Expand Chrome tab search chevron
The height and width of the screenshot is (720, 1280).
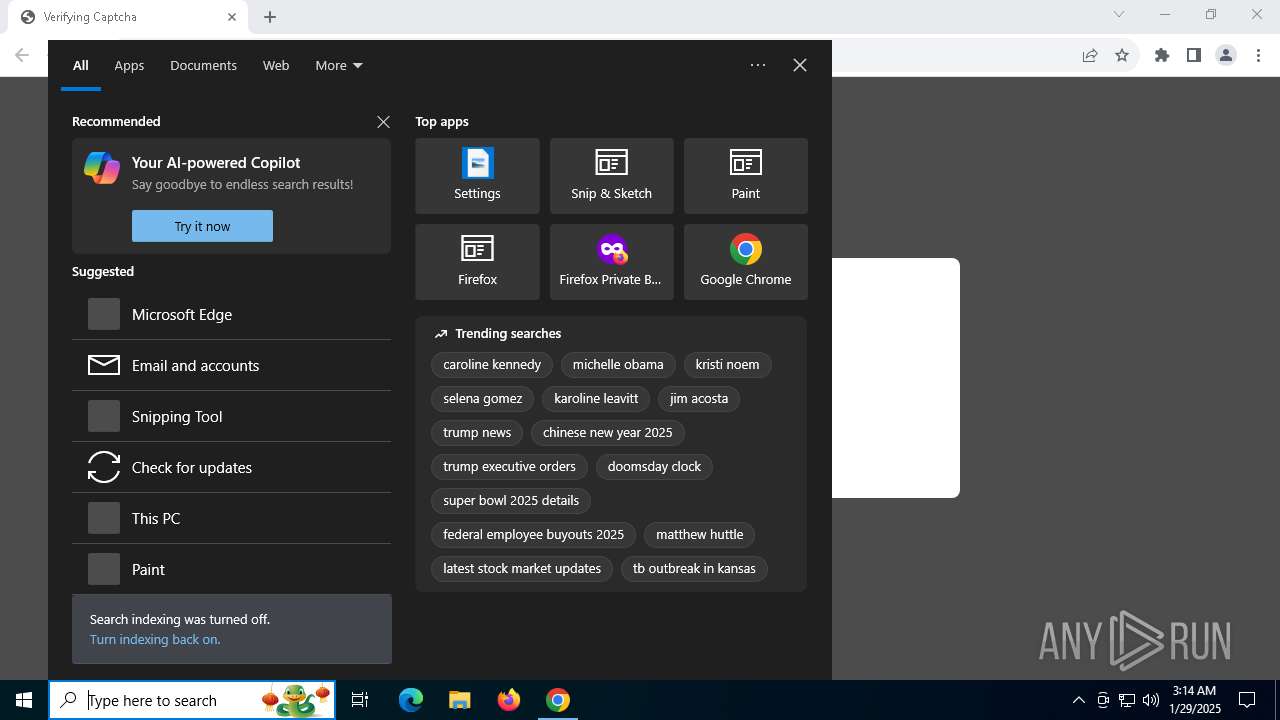tap(1119, 14)
